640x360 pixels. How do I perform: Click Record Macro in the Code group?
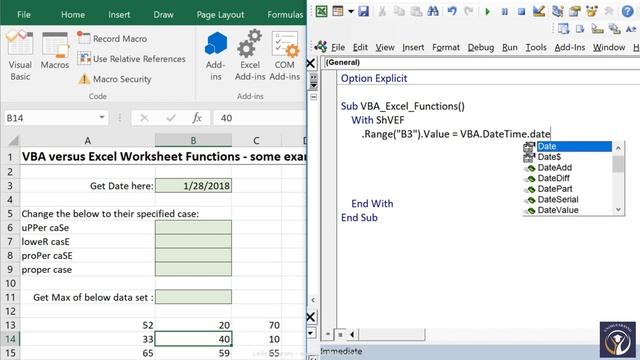coord(112,38)
